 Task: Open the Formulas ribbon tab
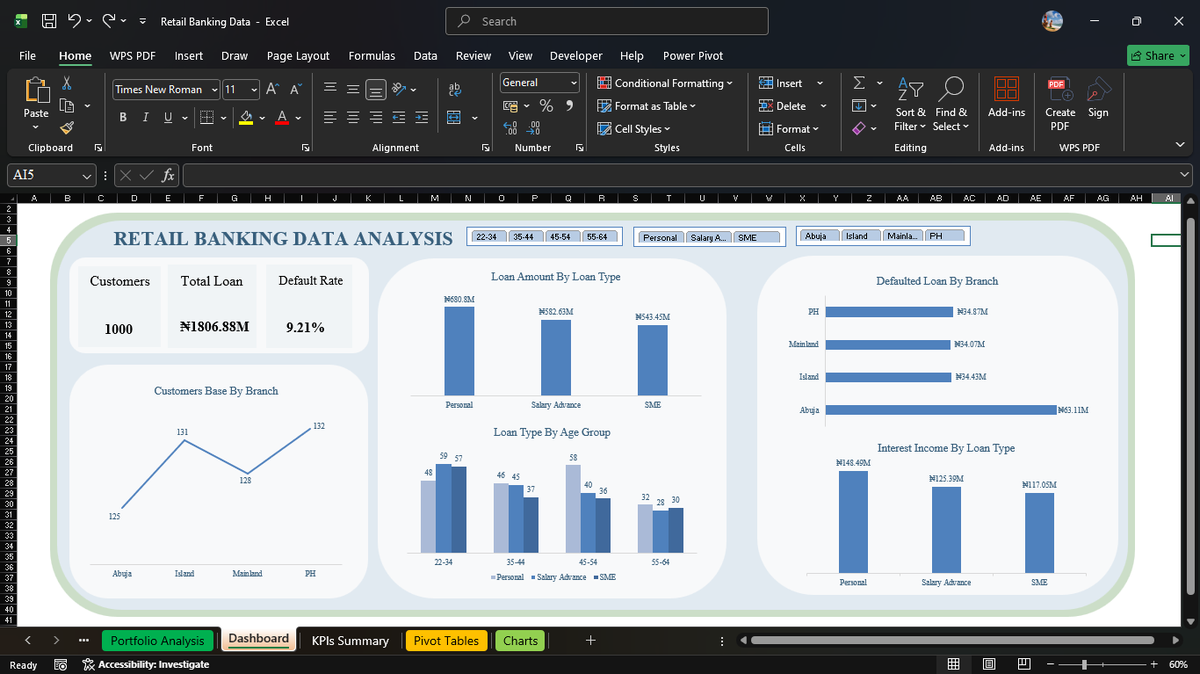[371, 56]
